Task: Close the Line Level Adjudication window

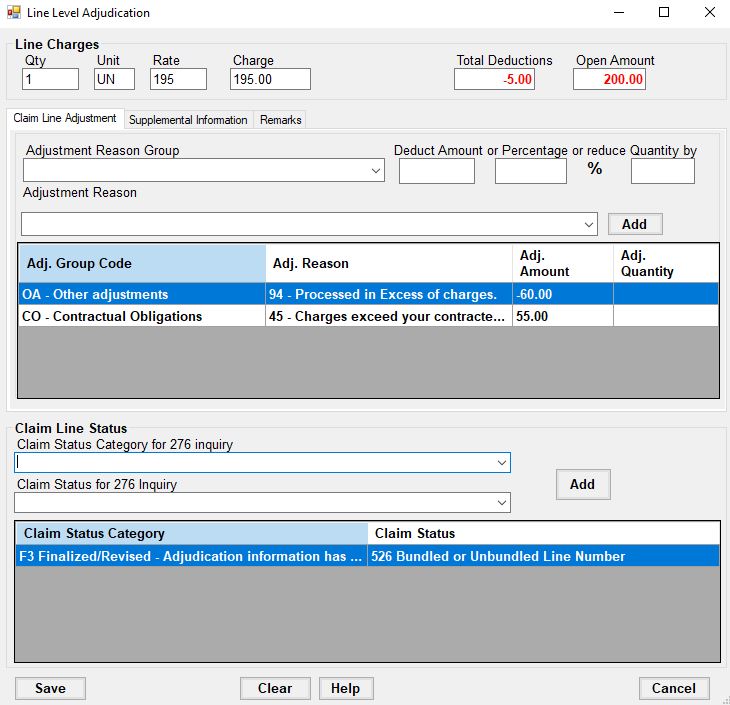Action: tap(710, 12)
